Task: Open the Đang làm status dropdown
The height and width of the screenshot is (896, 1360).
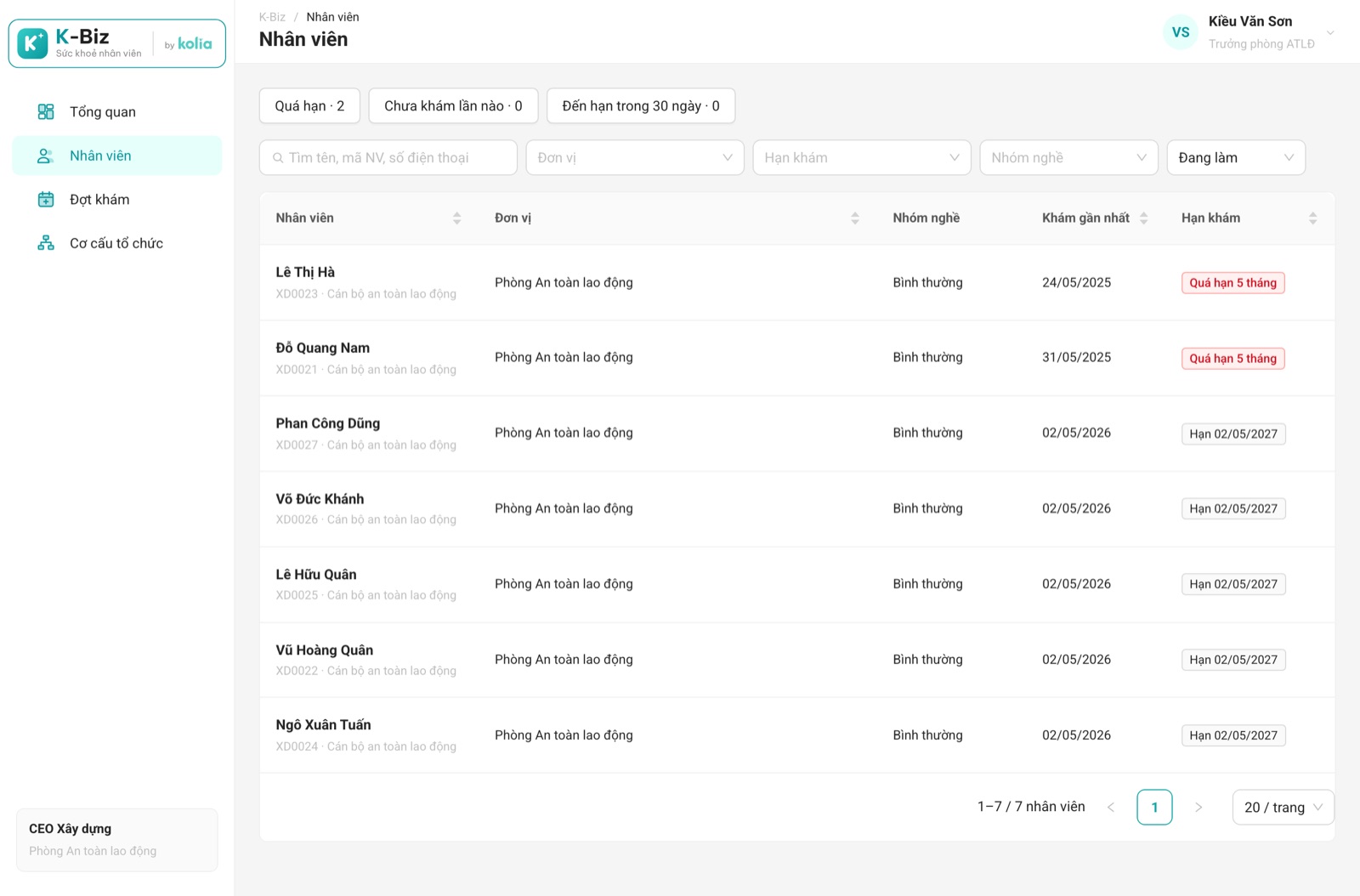Action: [1236, 157]
